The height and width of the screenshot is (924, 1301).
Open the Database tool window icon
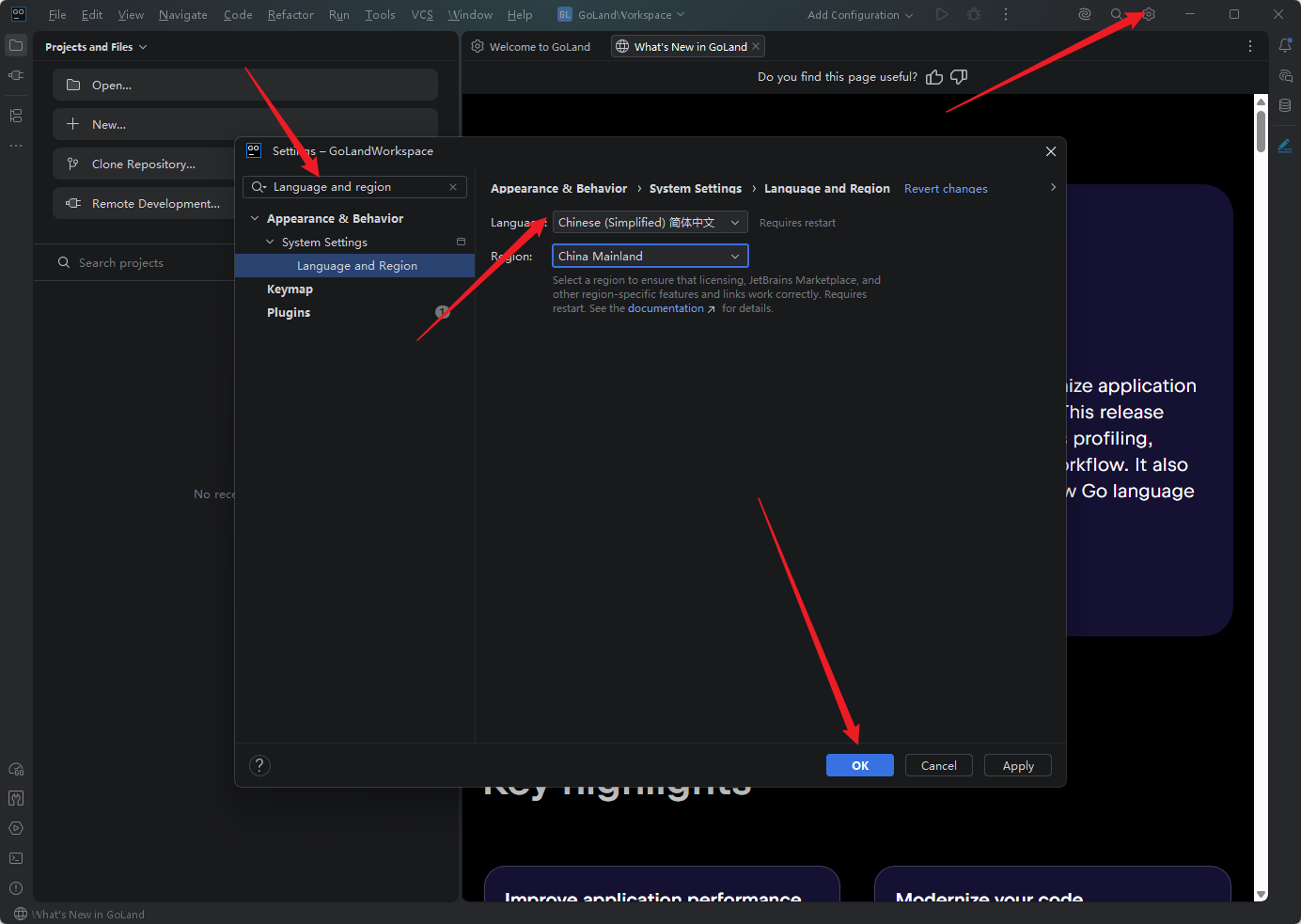[1285, 105]
